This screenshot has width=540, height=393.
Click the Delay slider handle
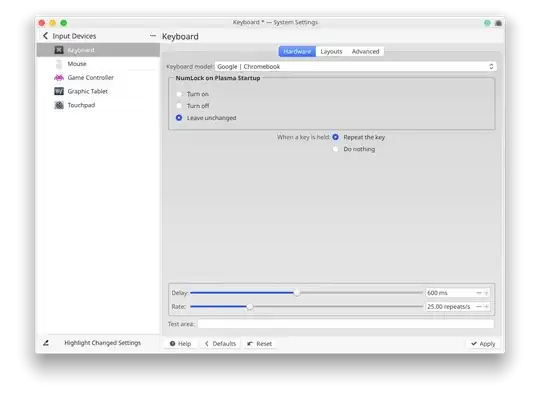point(297,293)
